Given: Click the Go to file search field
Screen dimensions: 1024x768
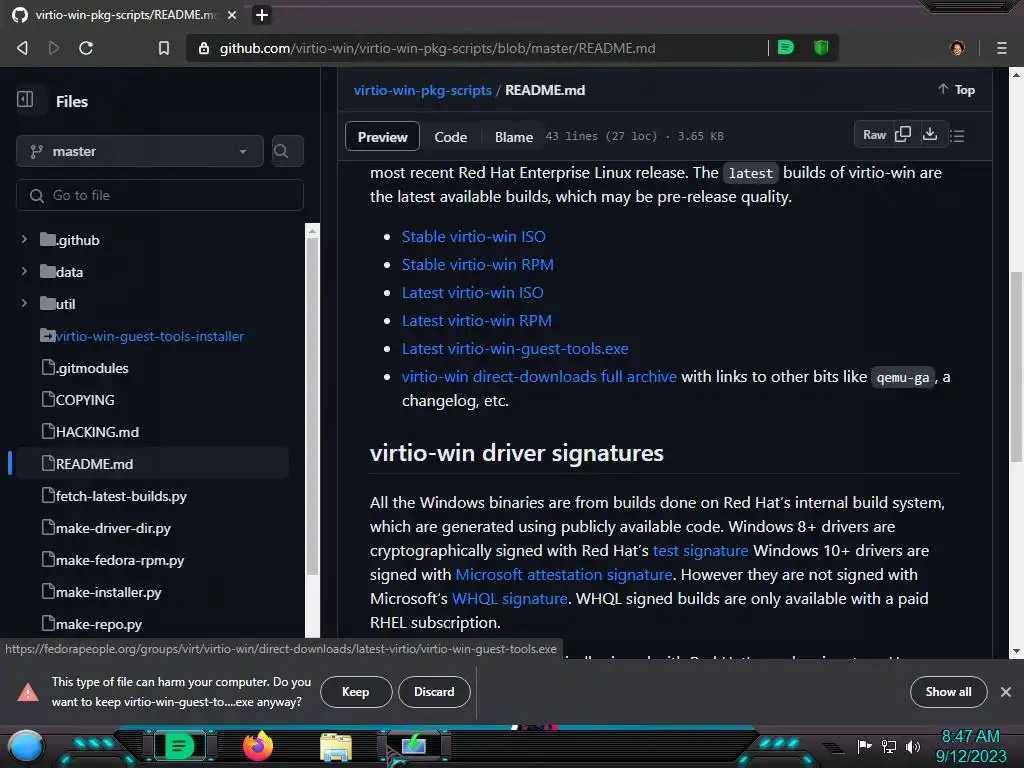Looking at the screenshot, I should click(x=160, y=195).
